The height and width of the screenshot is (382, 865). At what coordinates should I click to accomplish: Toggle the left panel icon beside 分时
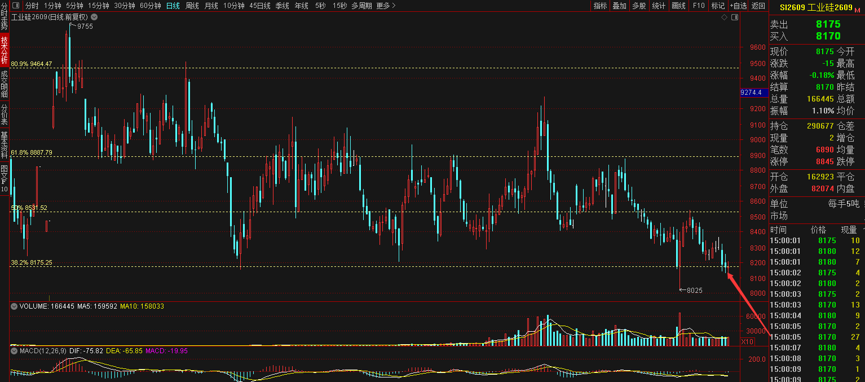(x=17, y=6)
